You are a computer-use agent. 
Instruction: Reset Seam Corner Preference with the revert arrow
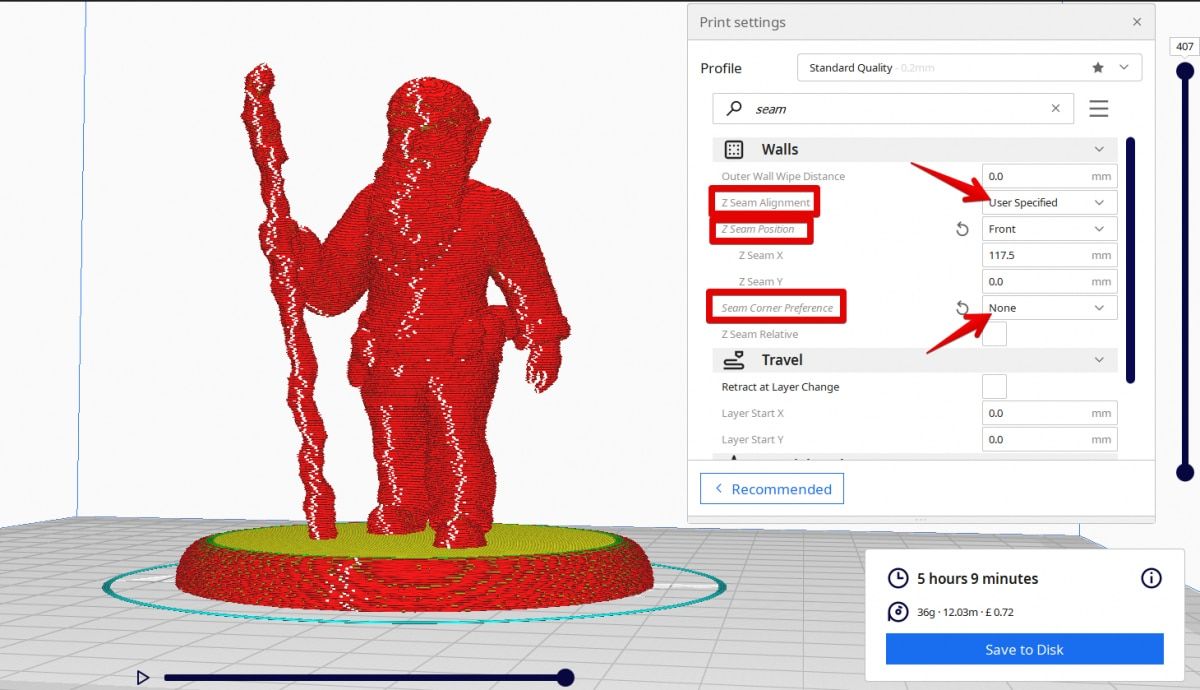(x=962, y=307)
